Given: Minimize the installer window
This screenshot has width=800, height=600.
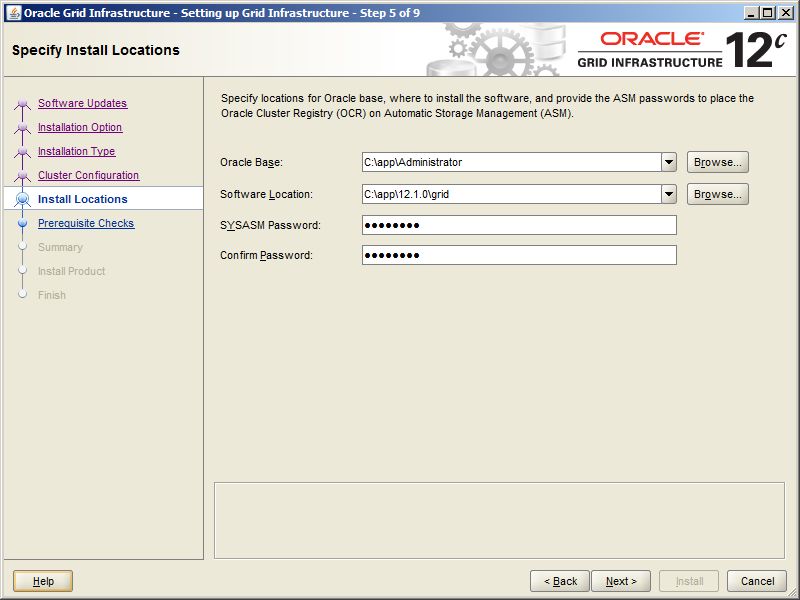Looking at the screenshot, I should (751, 13).
